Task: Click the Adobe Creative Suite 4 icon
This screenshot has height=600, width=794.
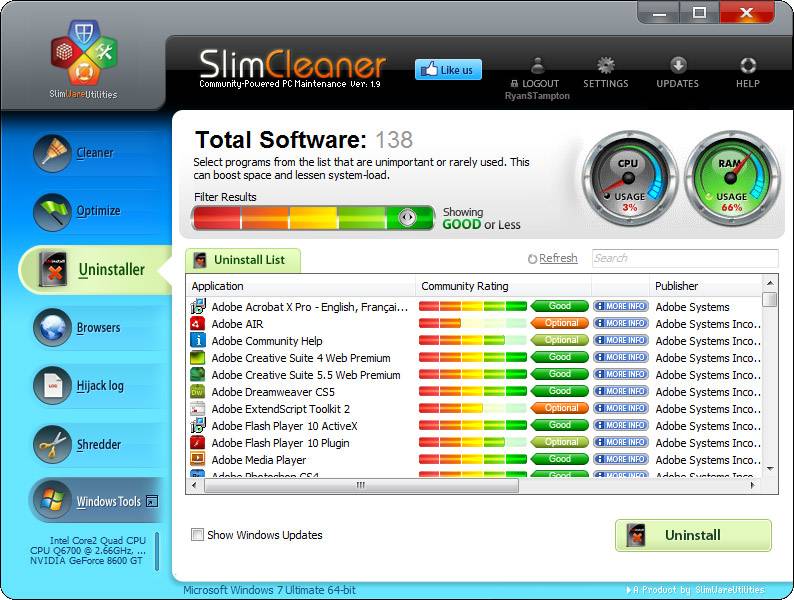Action: click(x=197, y=357)
